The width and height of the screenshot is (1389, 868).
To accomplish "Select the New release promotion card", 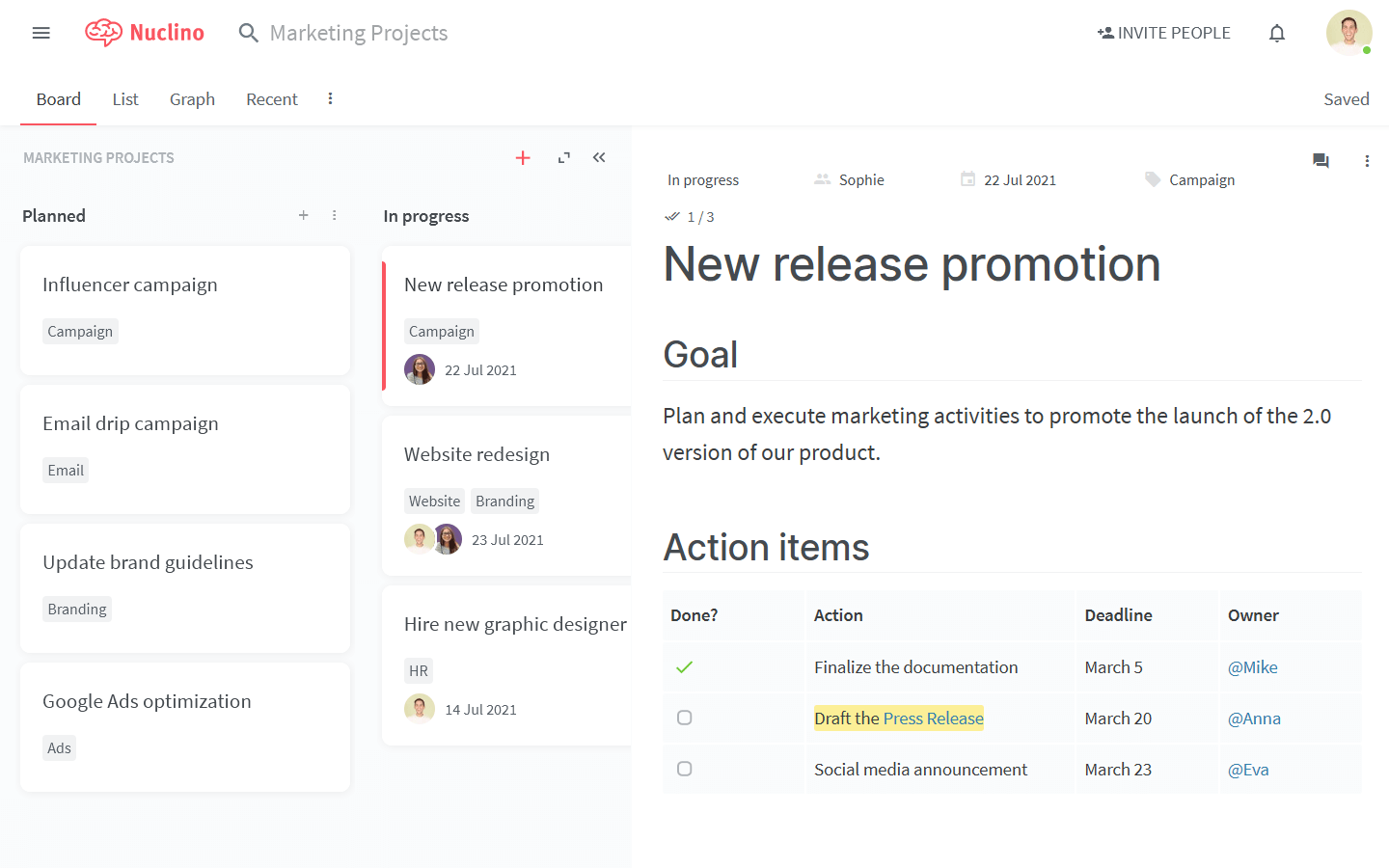I will pyautogui.click(x=506, y=326).
